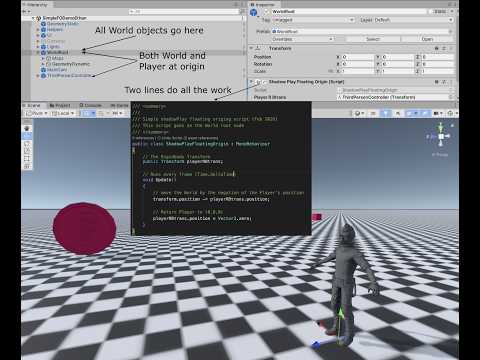480x360 pixels.
Task: Expand Shadow Play Floating Origin script foldout
Action: click(251, 82)
